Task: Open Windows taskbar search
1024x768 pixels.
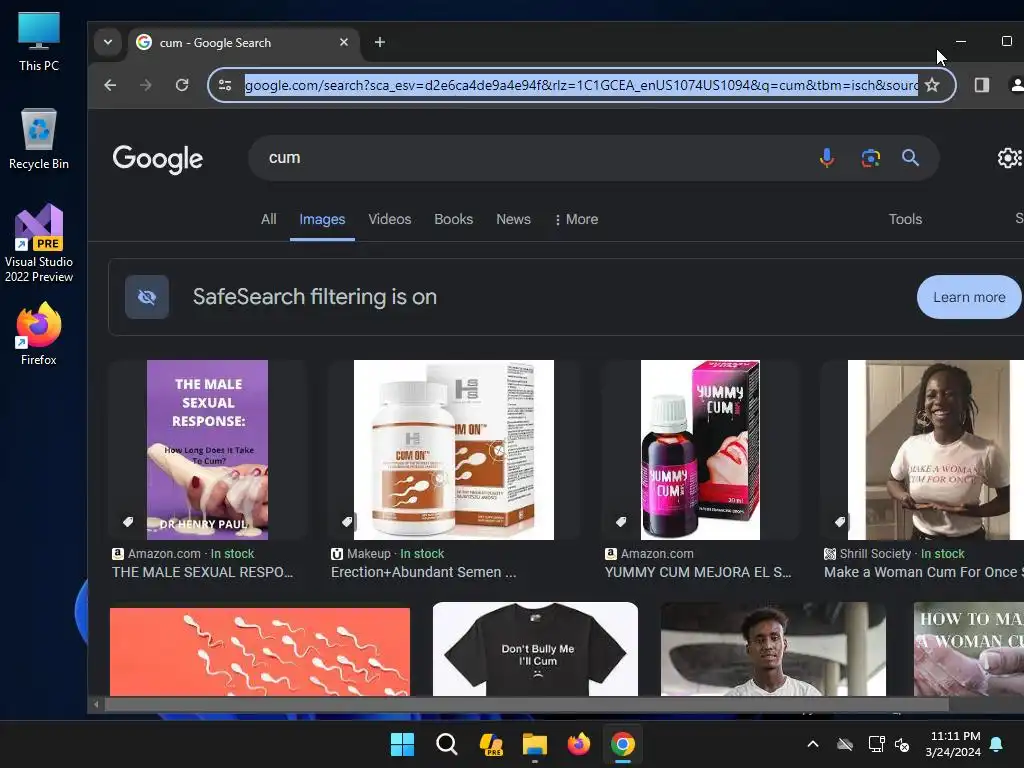Action: pos(447,744)
